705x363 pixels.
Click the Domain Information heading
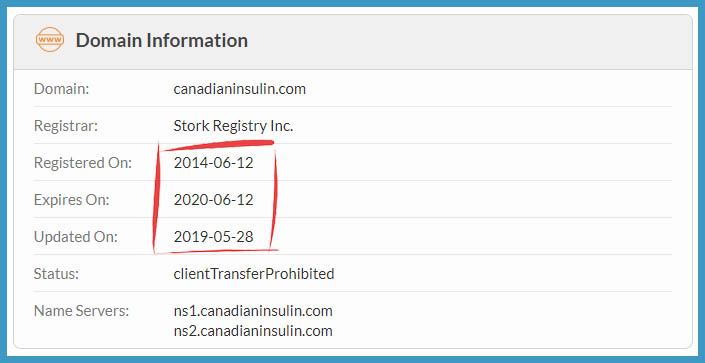(x=161, y=40)
